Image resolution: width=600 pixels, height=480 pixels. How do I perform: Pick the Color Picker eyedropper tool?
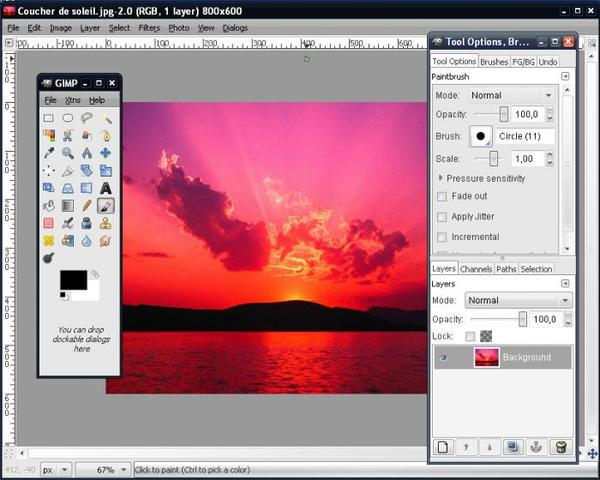pyautogui.click(x=49, y=153)
